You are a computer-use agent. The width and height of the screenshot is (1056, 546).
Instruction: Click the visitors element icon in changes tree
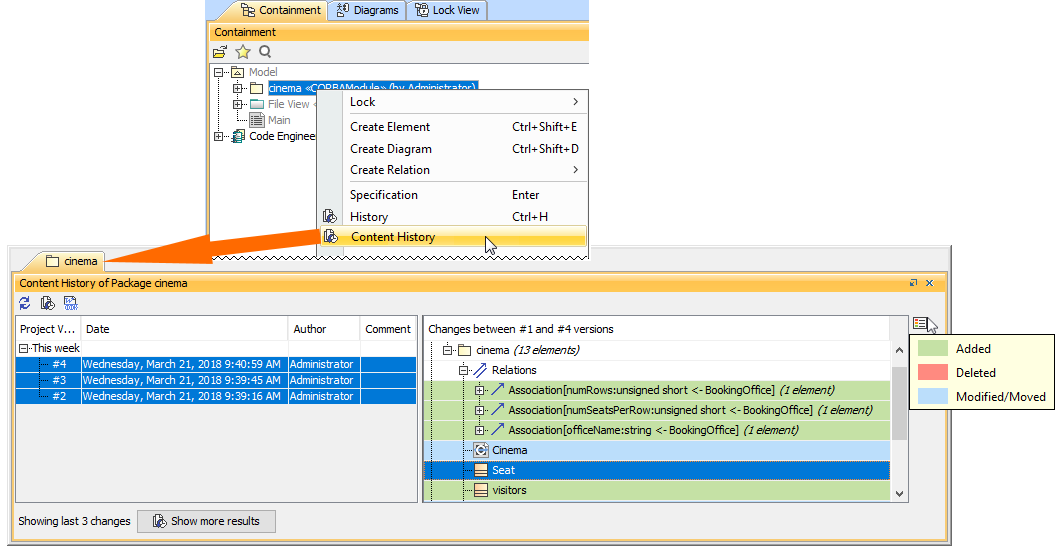[x=481, y=491]
